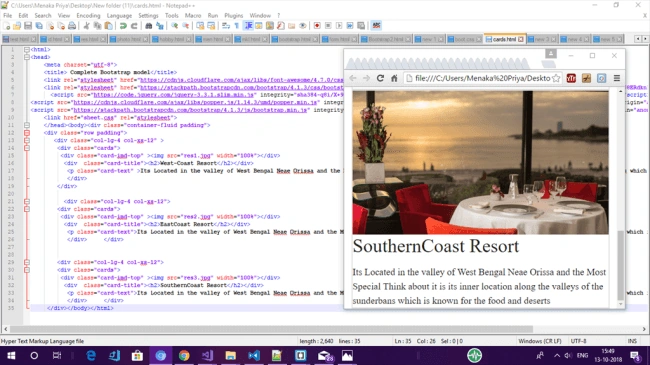Screen dimensions: 650x365
Task: Start macro recording with red dot
Action: click(x=317, y=26)
